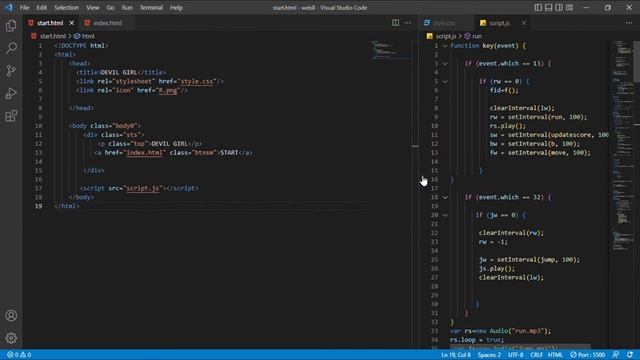Open the Go menu

(x=110, y=7)
